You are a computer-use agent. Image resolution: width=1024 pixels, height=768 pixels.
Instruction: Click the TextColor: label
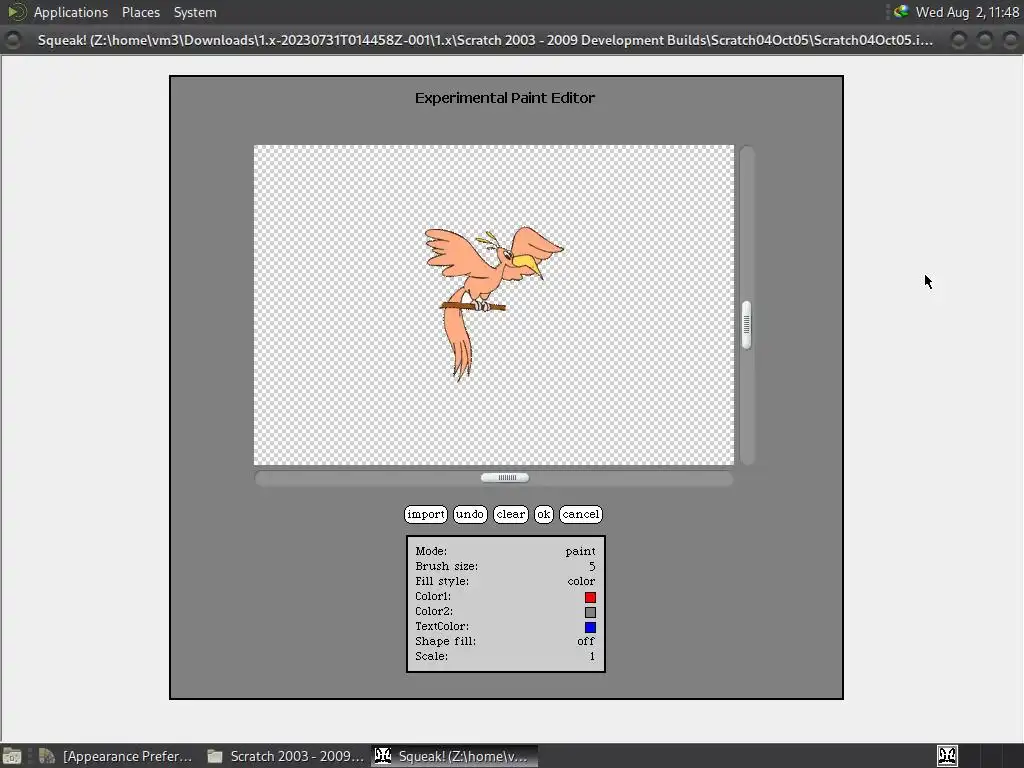click(x=442, y=626)
